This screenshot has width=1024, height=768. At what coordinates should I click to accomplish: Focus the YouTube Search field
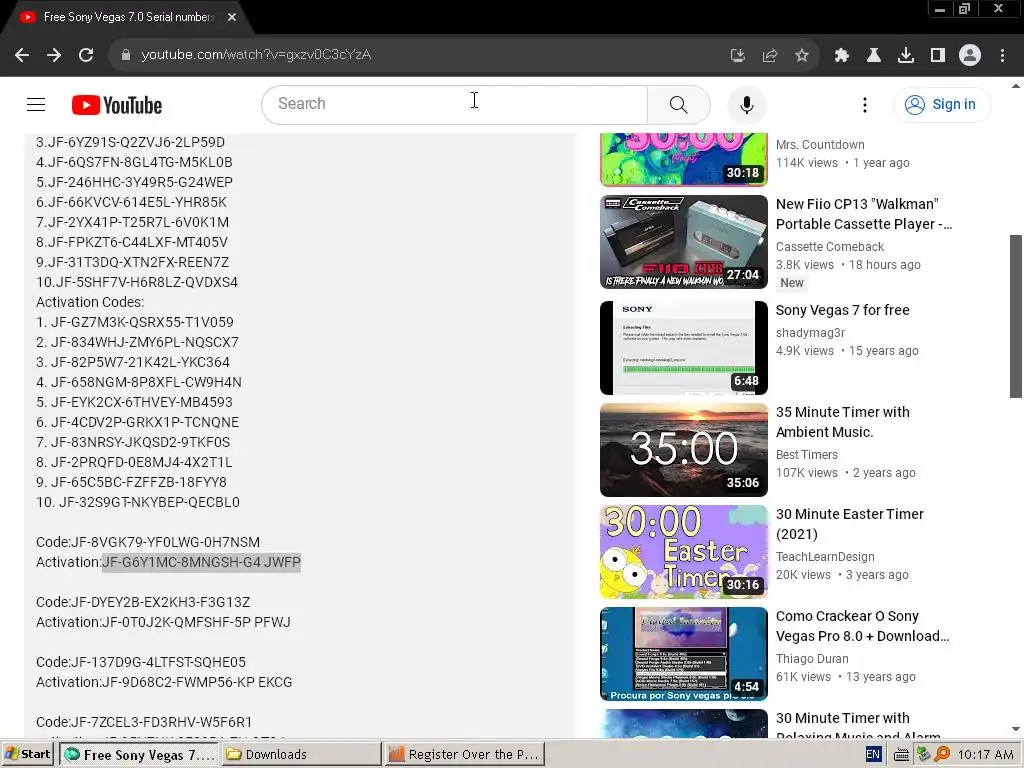click(x=455, y=104)
